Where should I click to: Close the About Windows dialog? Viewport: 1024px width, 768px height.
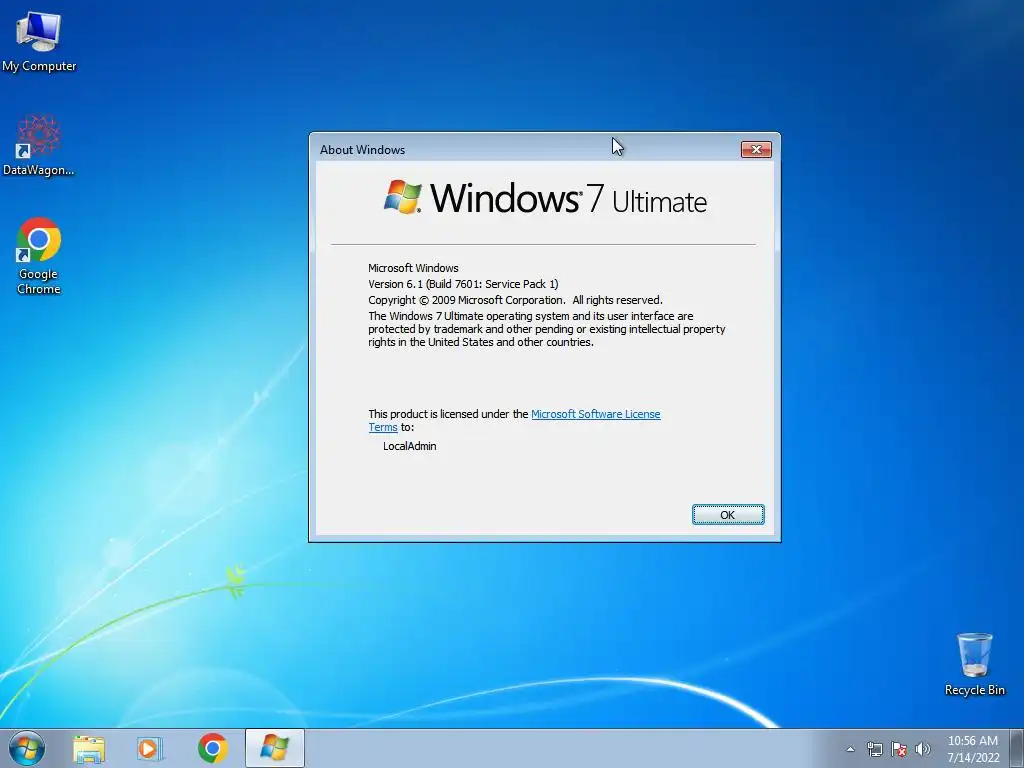pyautogui.click(x=756, y=150)
